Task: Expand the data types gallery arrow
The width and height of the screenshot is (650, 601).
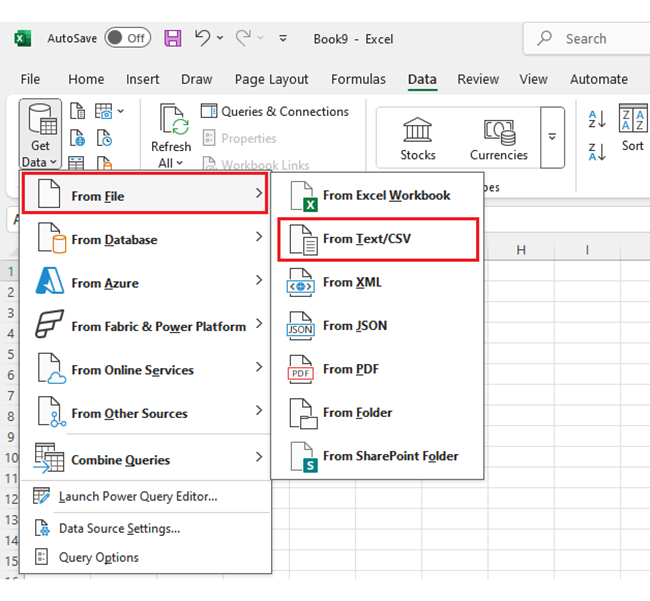Action: coord(552,137)
